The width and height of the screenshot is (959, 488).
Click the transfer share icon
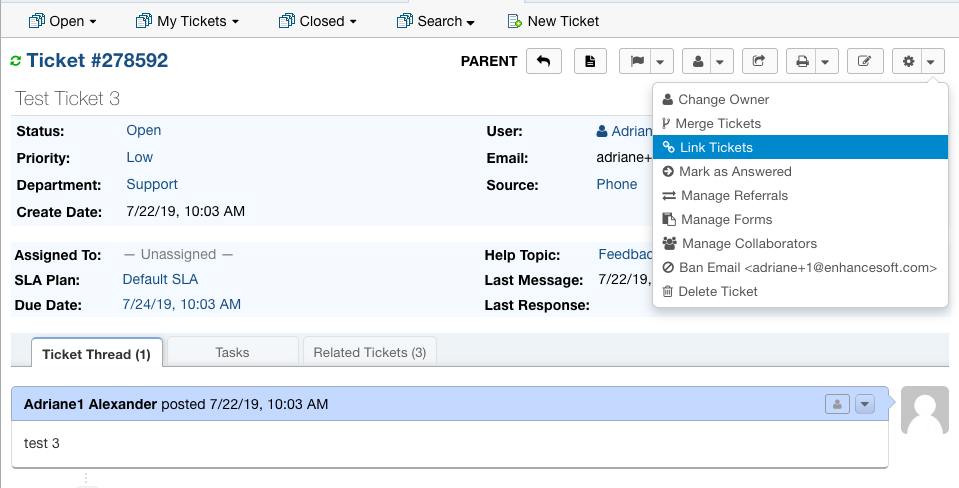759,62
